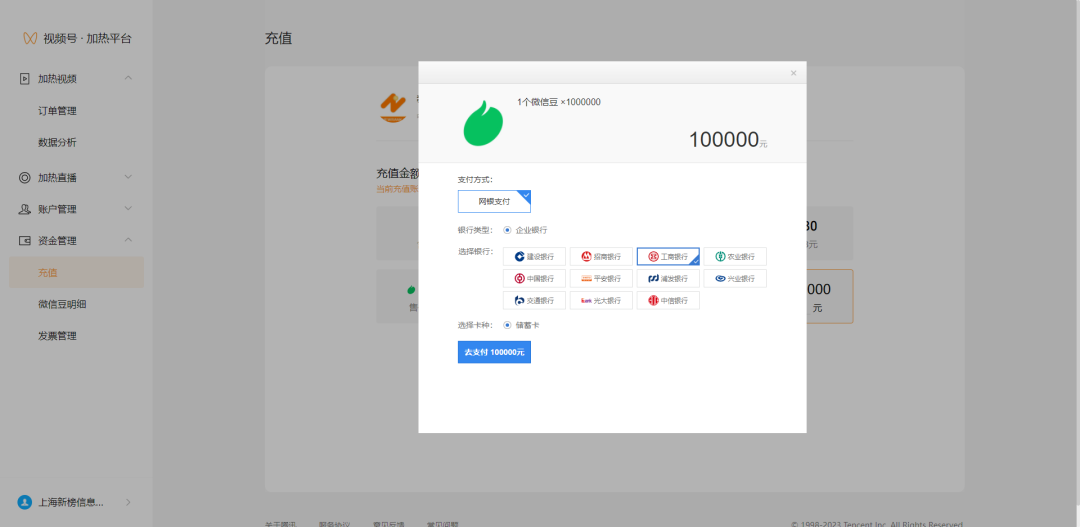The image size is (1080, 527).
Task: Select the 储蓄卡 card type radio
Action: pyautogui.click(x=507, y=324)
